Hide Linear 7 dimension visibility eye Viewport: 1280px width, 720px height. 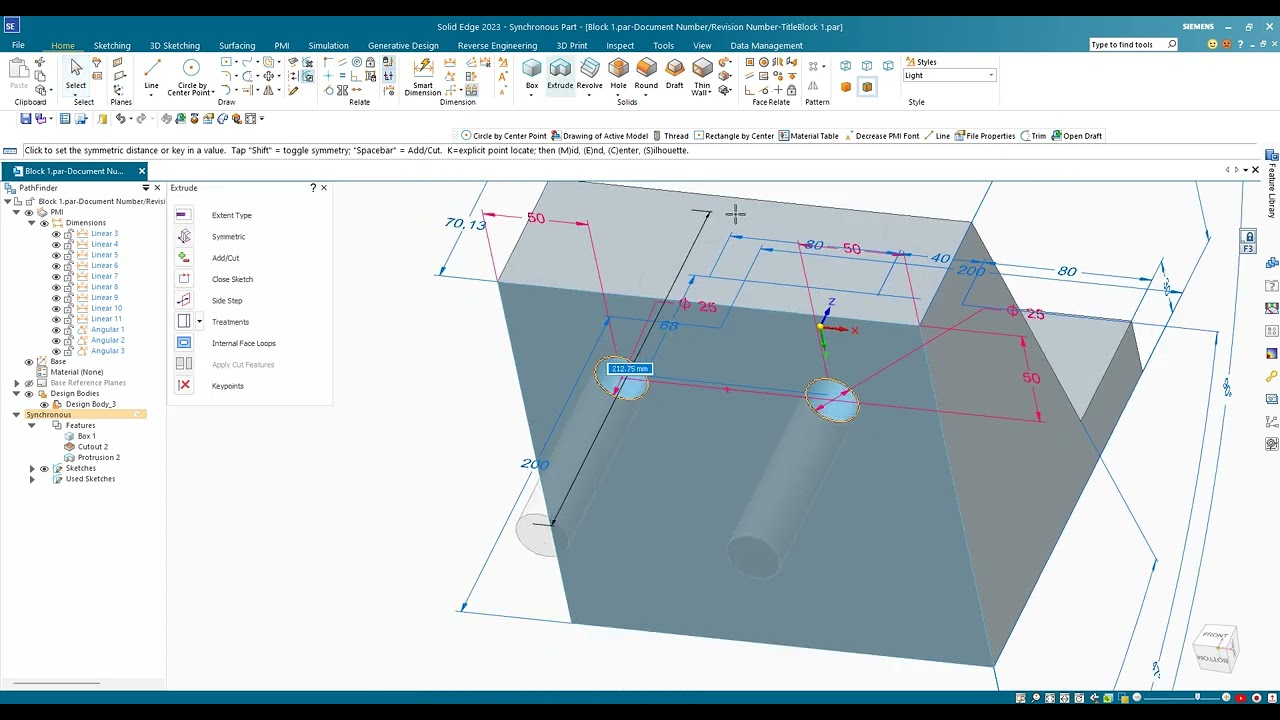pos(56,276)
